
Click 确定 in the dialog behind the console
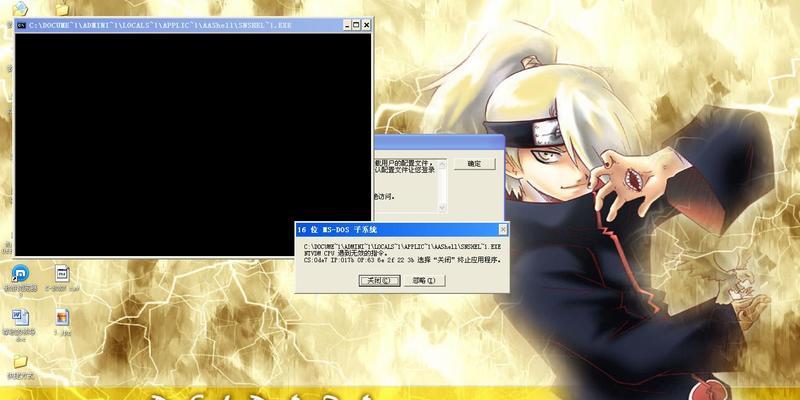pos(474,164)
